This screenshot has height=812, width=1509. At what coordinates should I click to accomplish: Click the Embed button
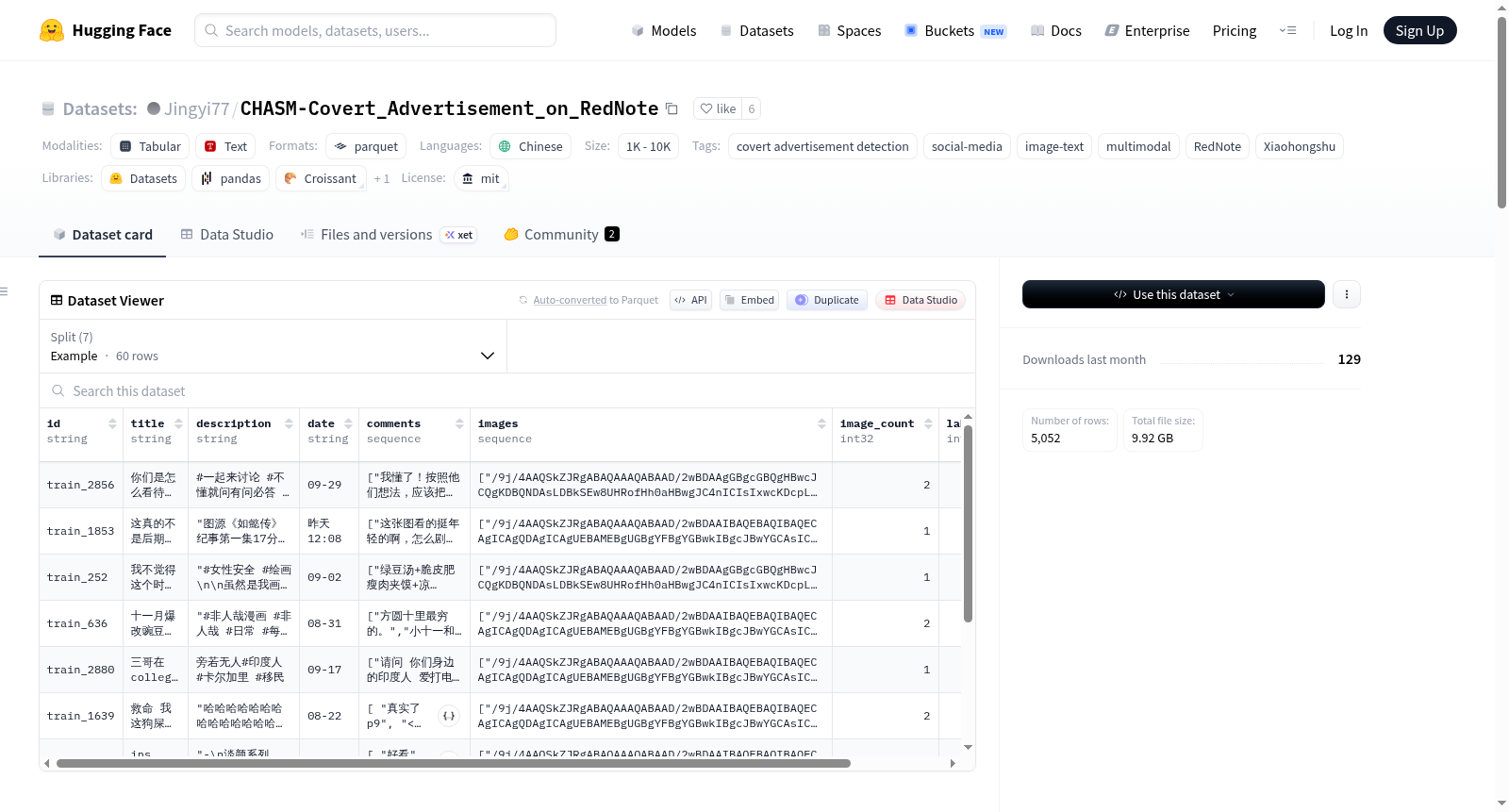click(749, 300)
